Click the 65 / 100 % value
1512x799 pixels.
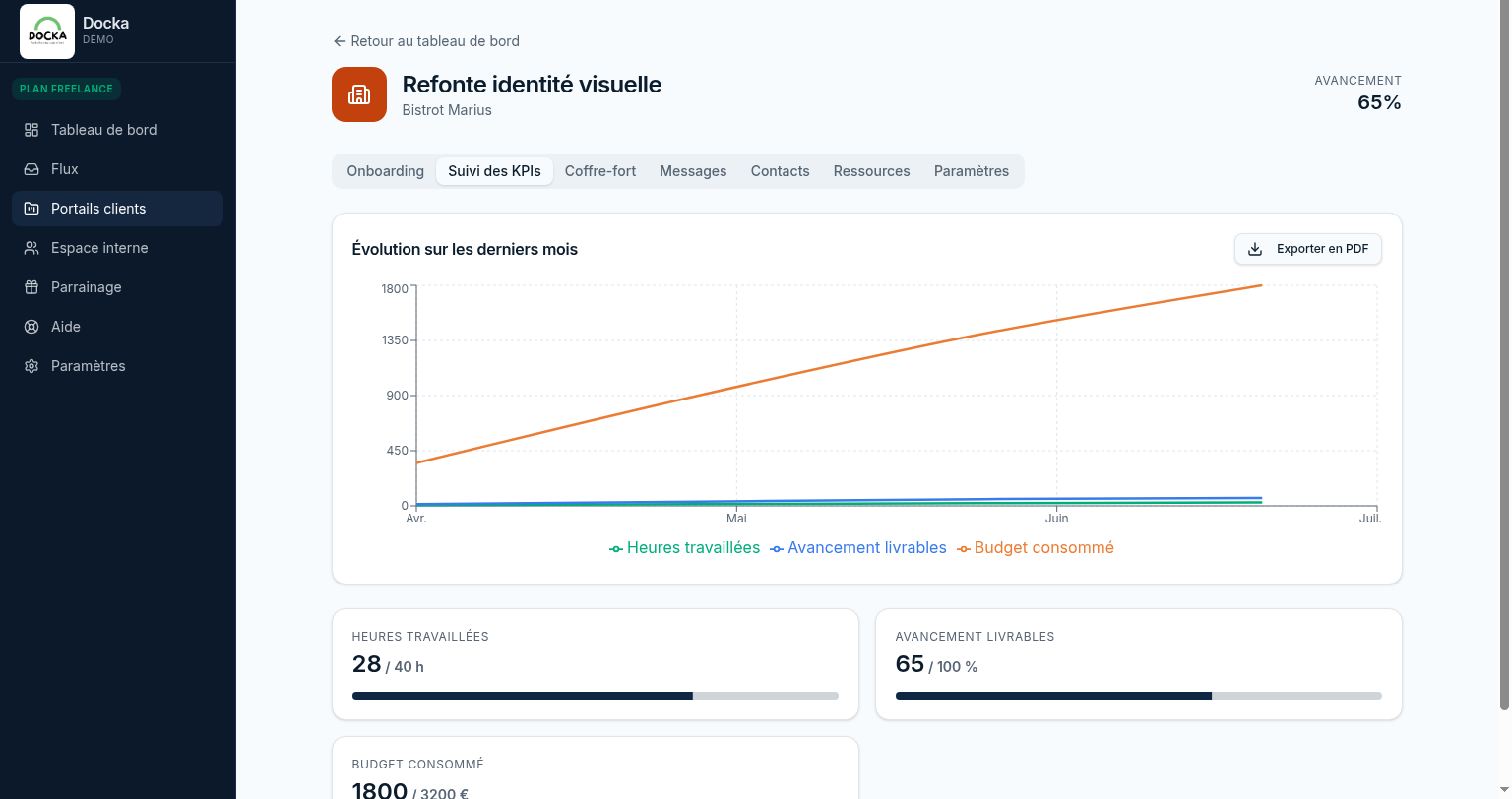[x=936, y=665]
